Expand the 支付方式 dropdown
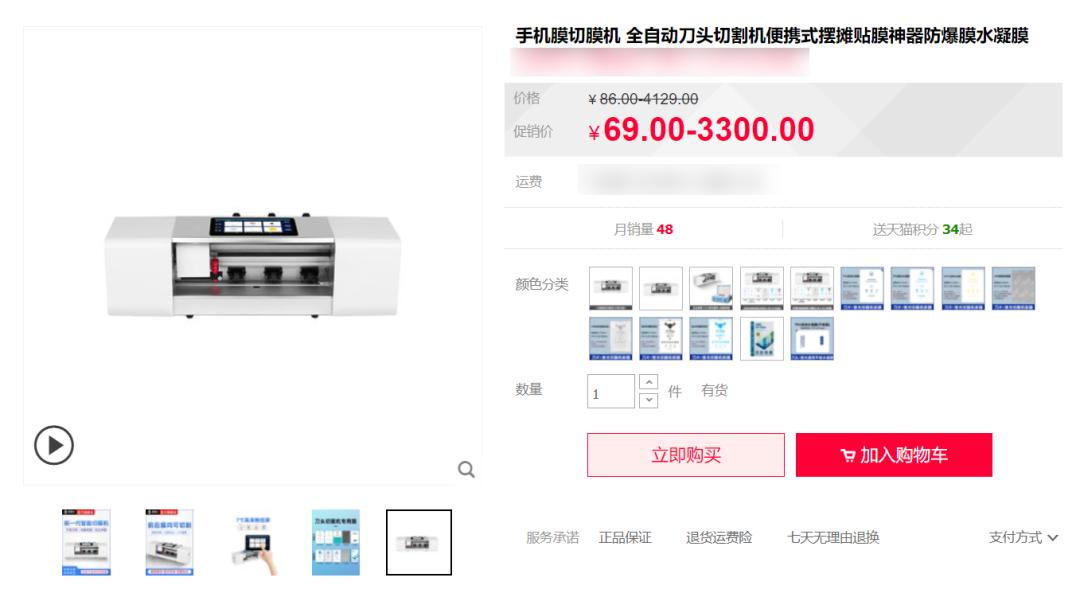This screenshot has width=1080, height=601. (x=1024, y=538)
